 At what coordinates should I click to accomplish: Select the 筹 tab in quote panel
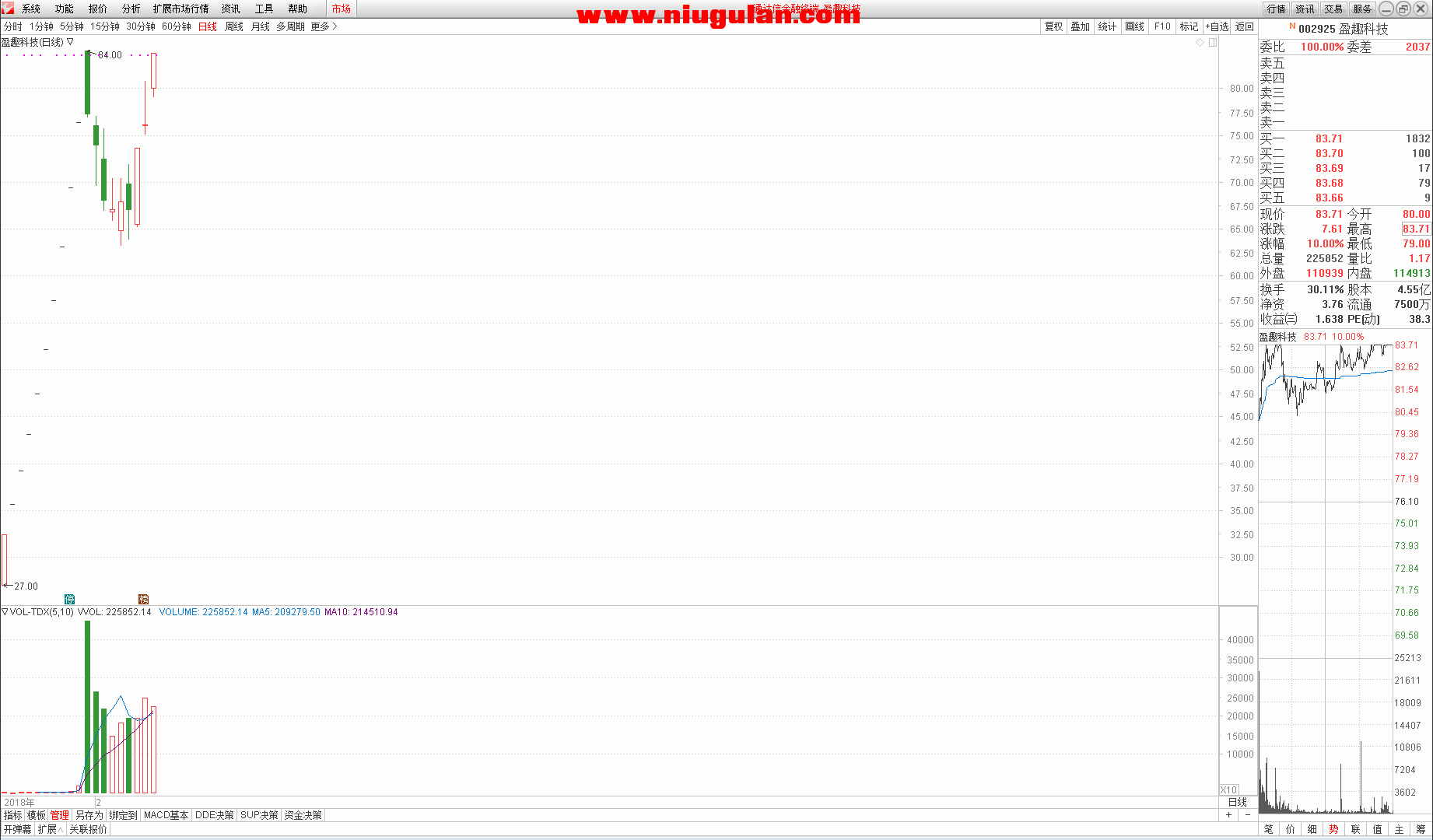point(1421,829)
